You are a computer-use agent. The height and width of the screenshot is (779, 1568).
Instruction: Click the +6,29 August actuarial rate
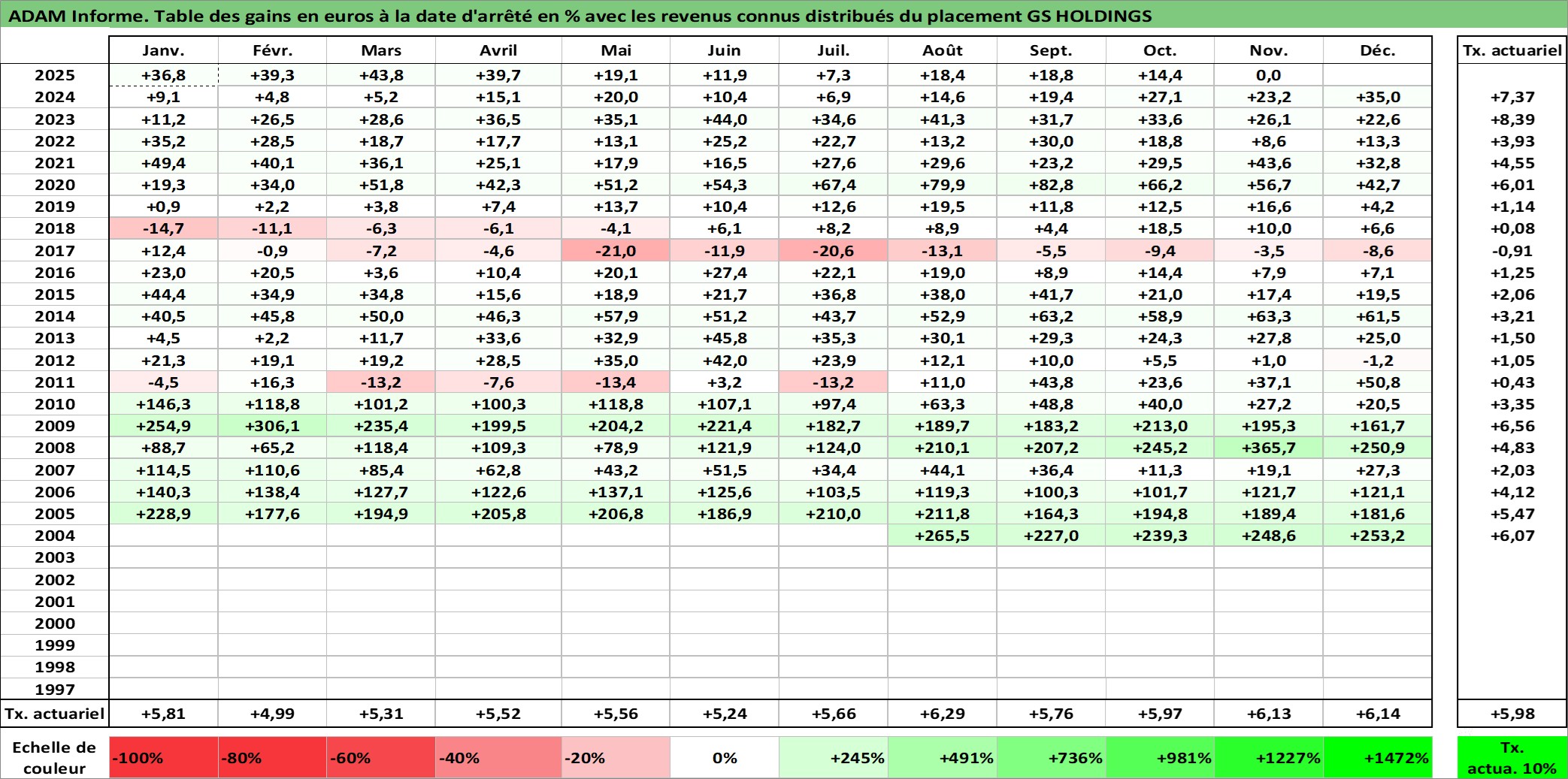point(942,714)
